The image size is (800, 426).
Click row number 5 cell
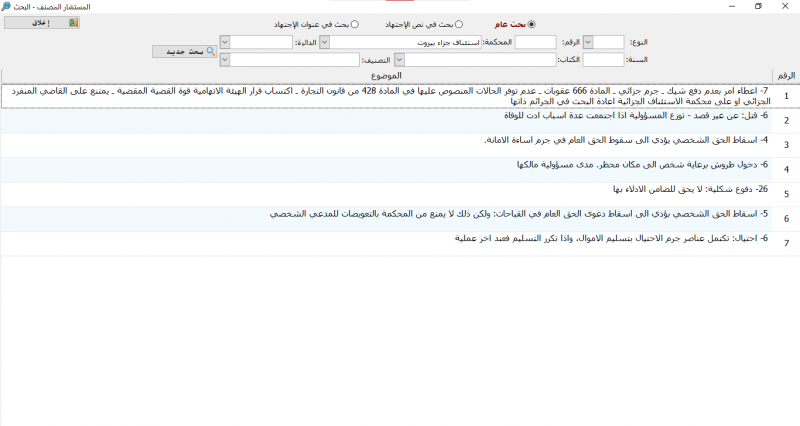point(786,194)
